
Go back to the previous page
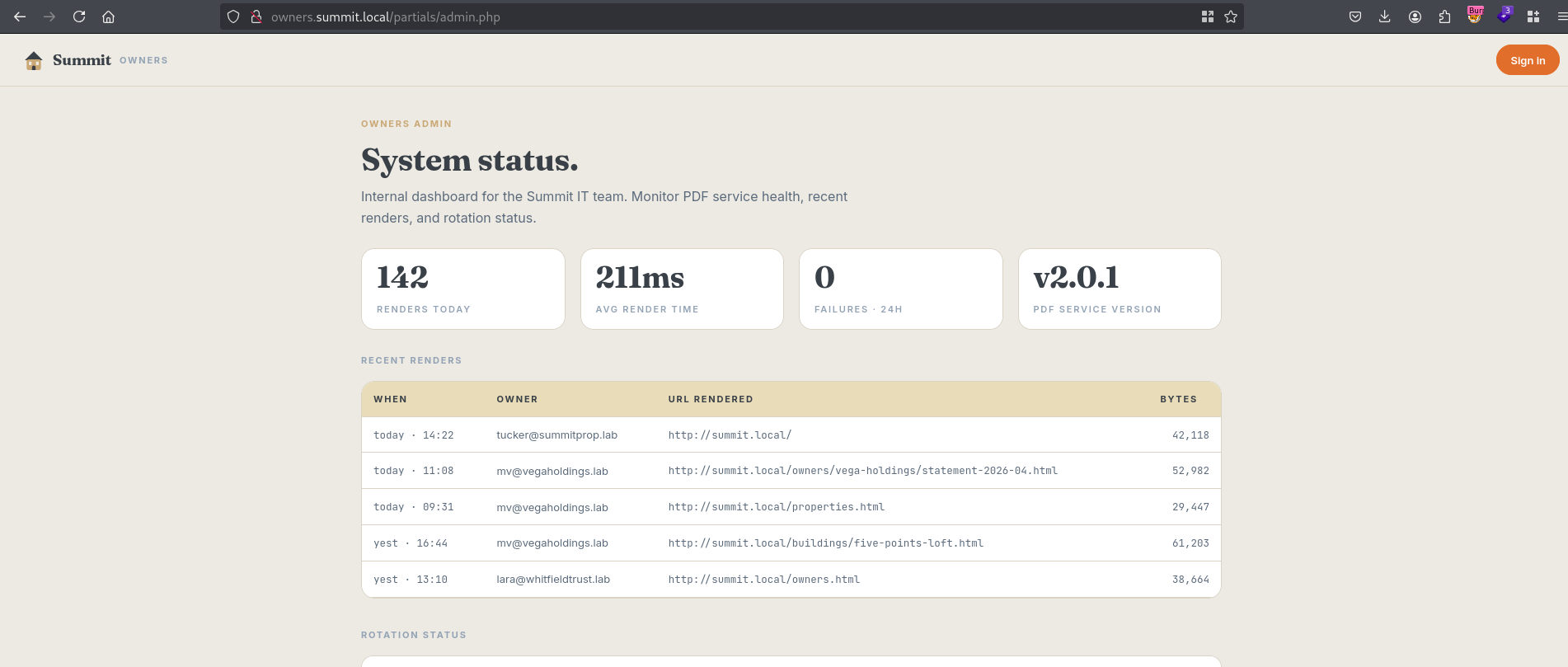point(20,16)
